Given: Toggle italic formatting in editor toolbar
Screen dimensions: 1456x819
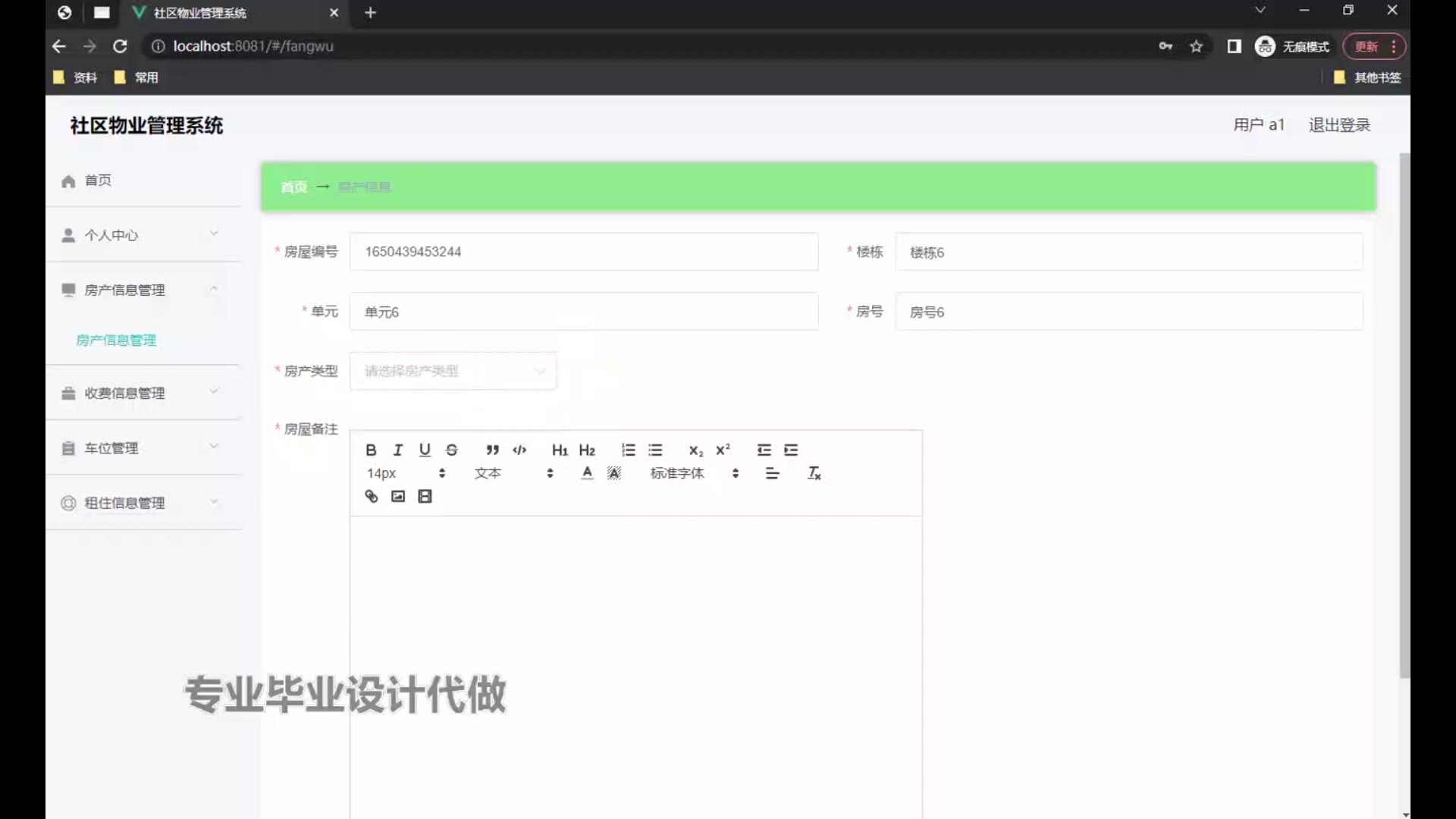Looking at the screenshot, I should 397,450.
